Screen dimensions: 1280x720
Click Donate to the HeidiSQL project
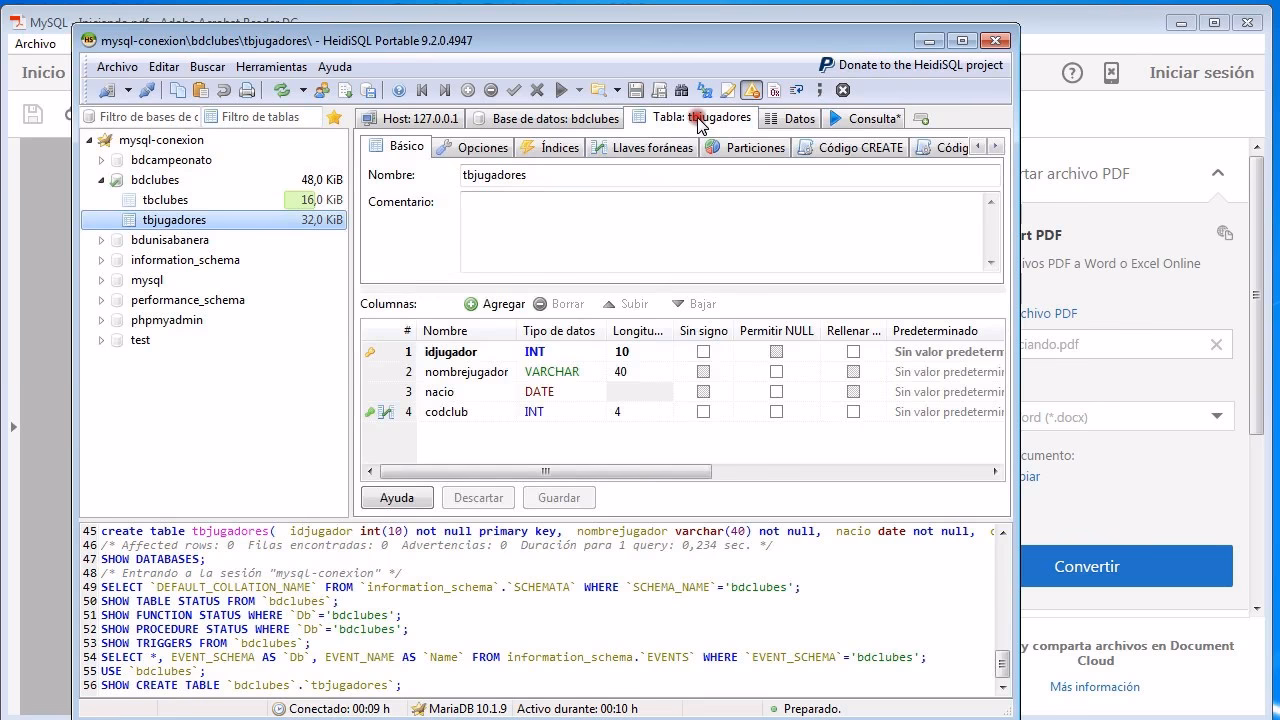pyautogui.click(x=911, y=65)
